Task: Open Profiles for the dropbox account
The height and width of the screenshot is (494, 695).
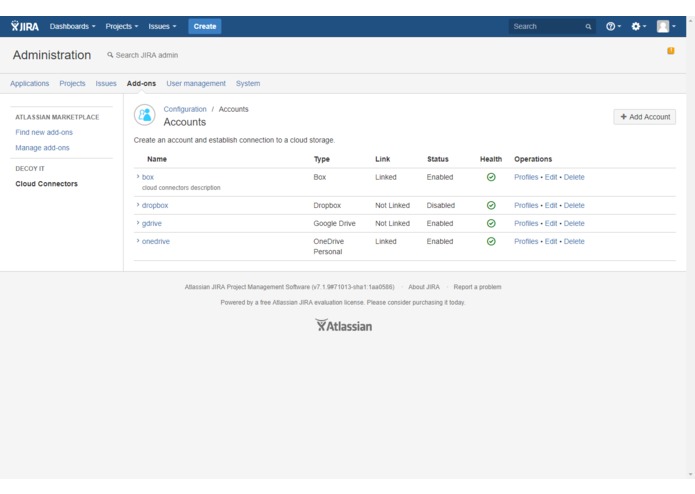Action: pos(526,206)
